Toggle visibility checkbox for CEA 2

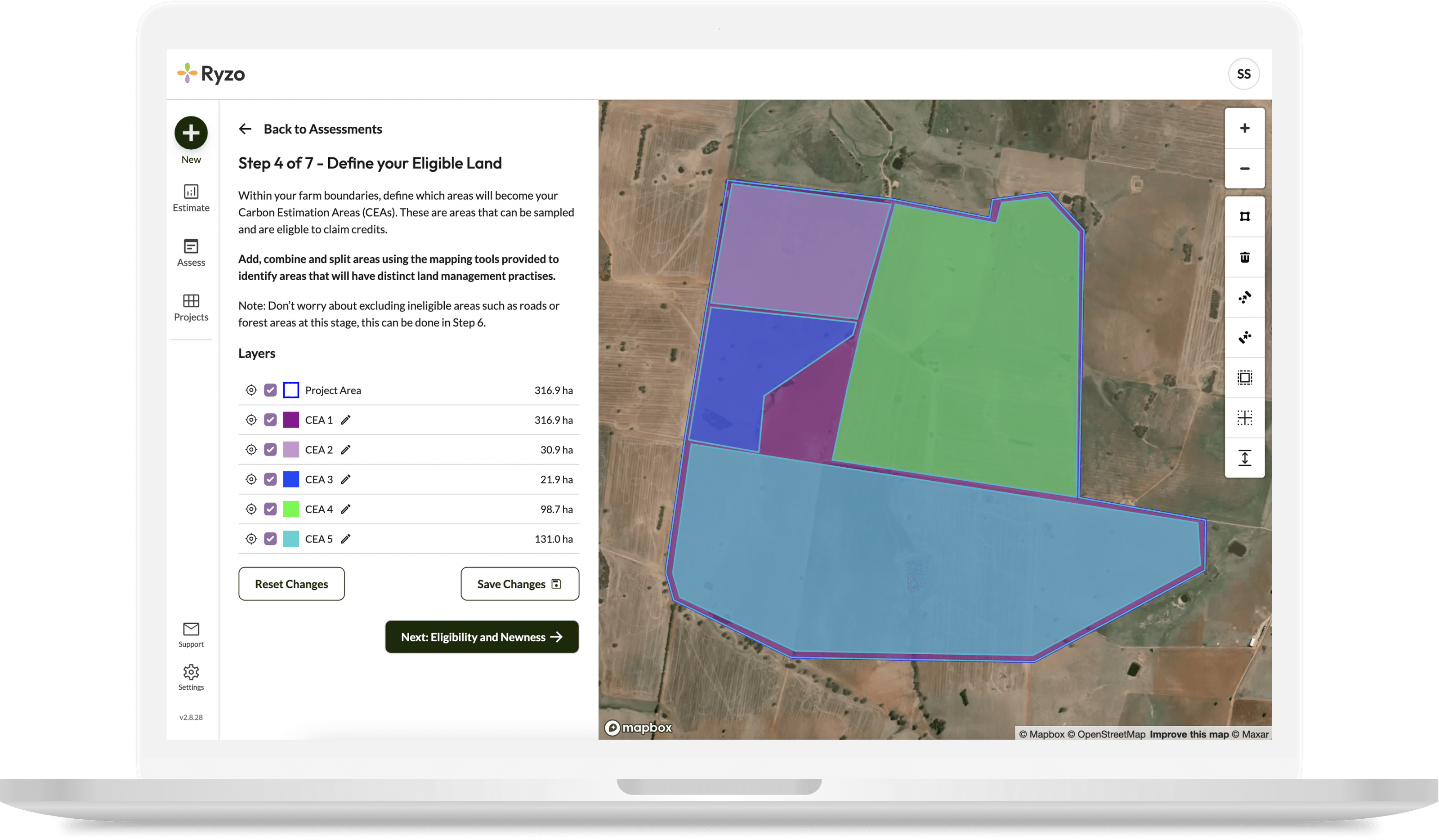pos(270,449)
